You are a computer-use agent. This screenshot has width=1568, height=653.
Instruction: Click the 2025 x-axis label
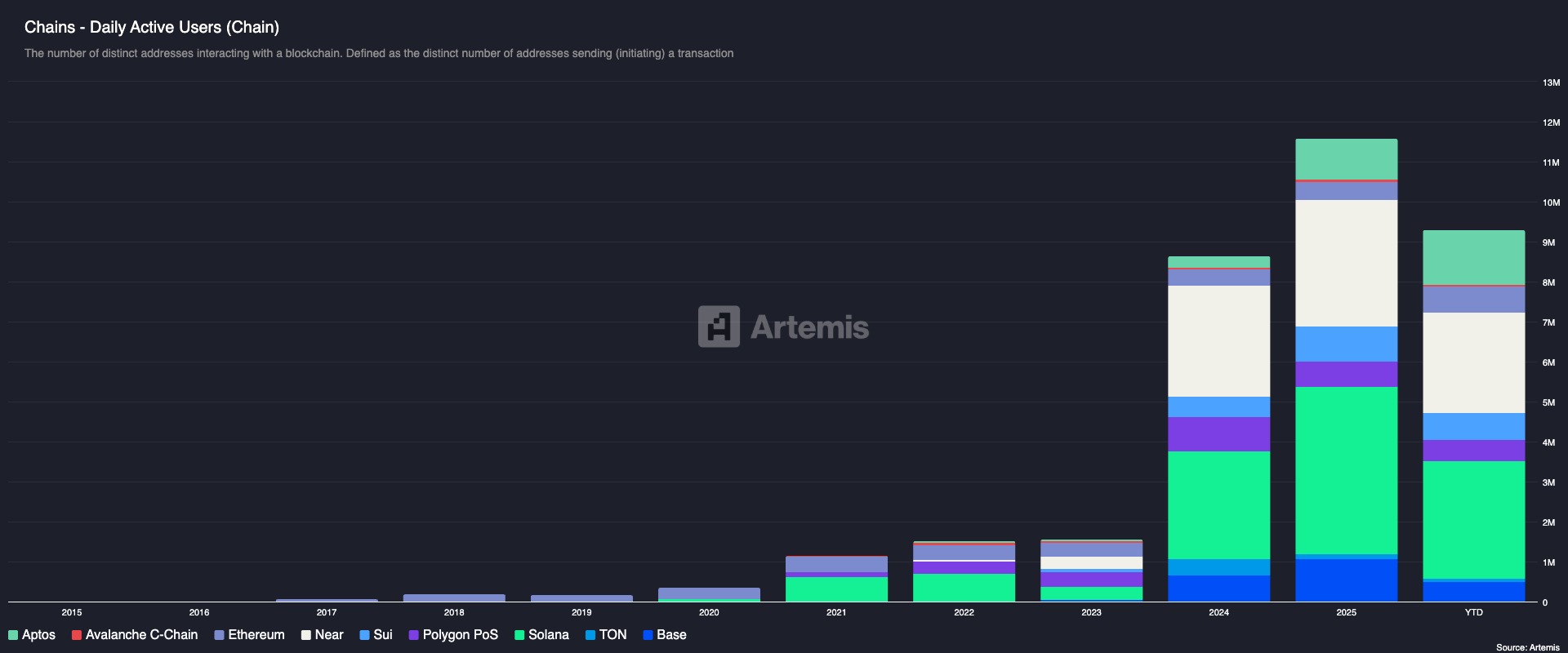1347,612
